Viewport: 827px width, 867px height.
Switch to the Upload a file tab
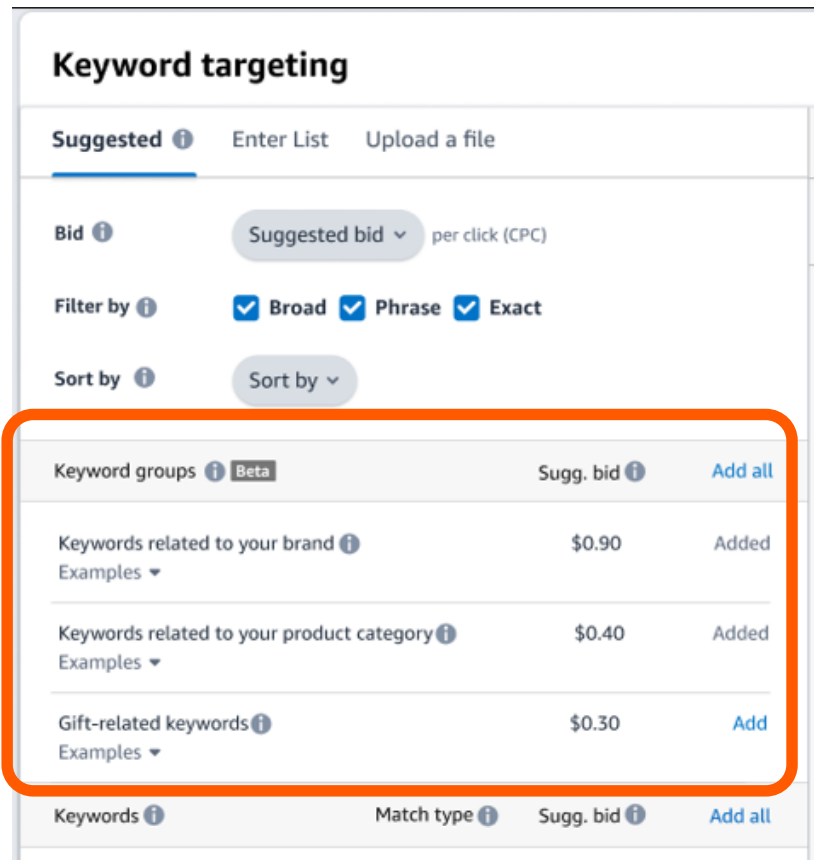pos(430,140)
